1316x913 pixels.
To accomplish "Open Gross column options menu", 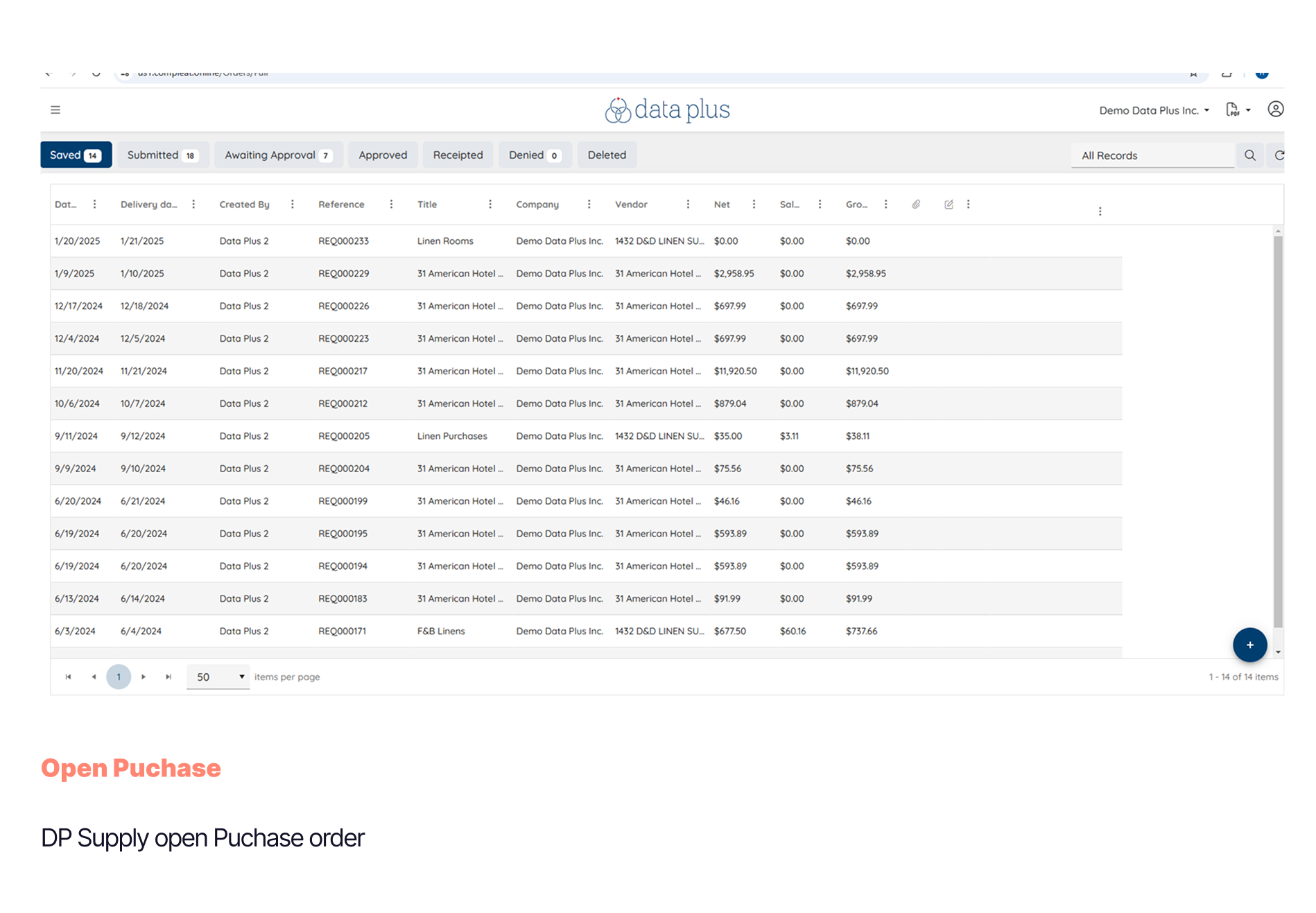I will (x=885, y=205).
